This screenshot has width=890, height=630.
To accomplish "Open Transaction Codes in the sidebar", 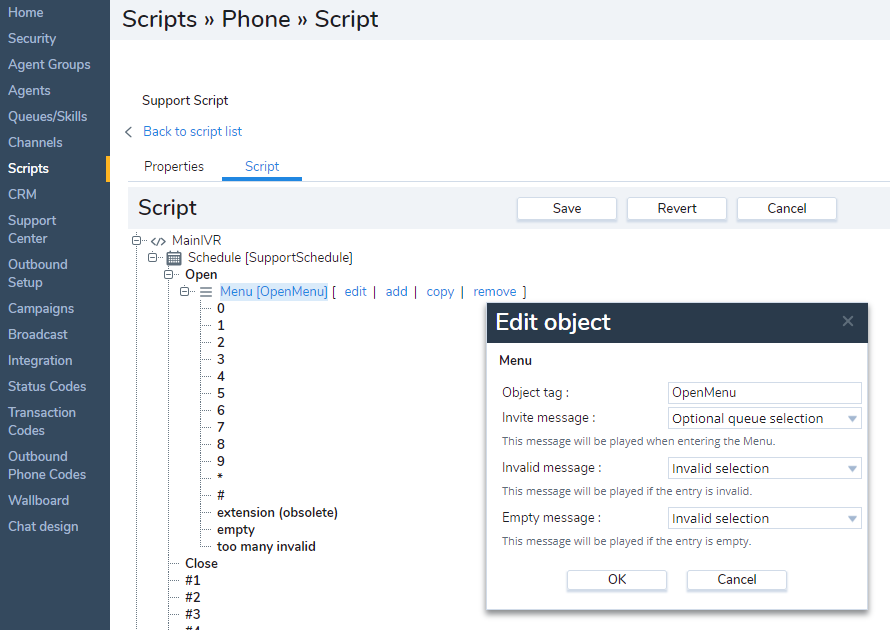I will click(41, 421).
